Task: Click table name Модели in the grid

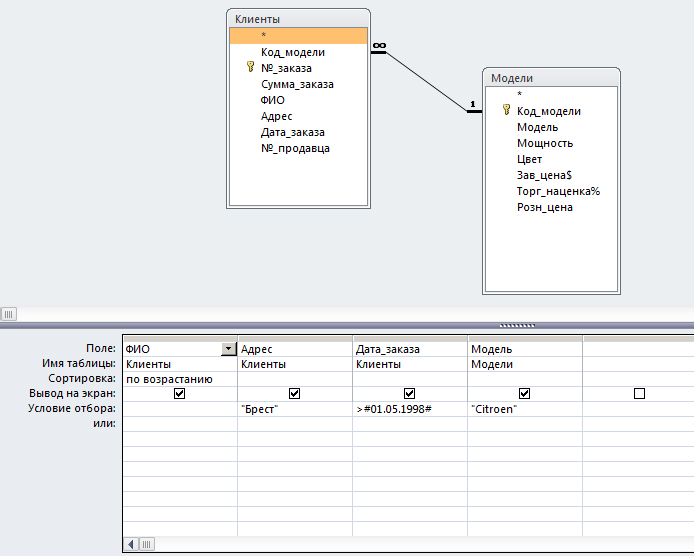Action: click(x=525, y=364)
